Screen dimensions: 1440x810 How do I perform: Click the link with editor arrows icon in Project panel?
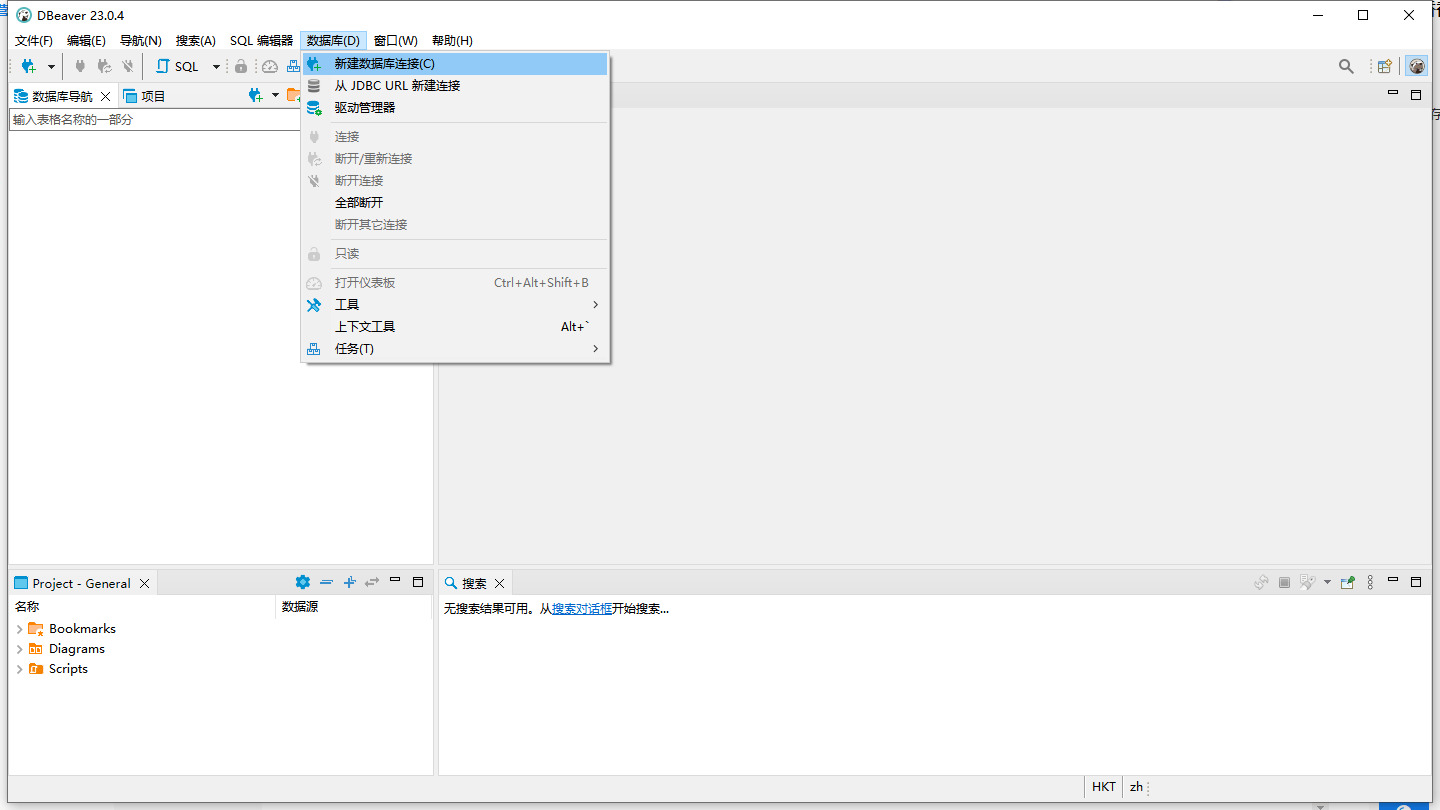[x=372, y=582]
